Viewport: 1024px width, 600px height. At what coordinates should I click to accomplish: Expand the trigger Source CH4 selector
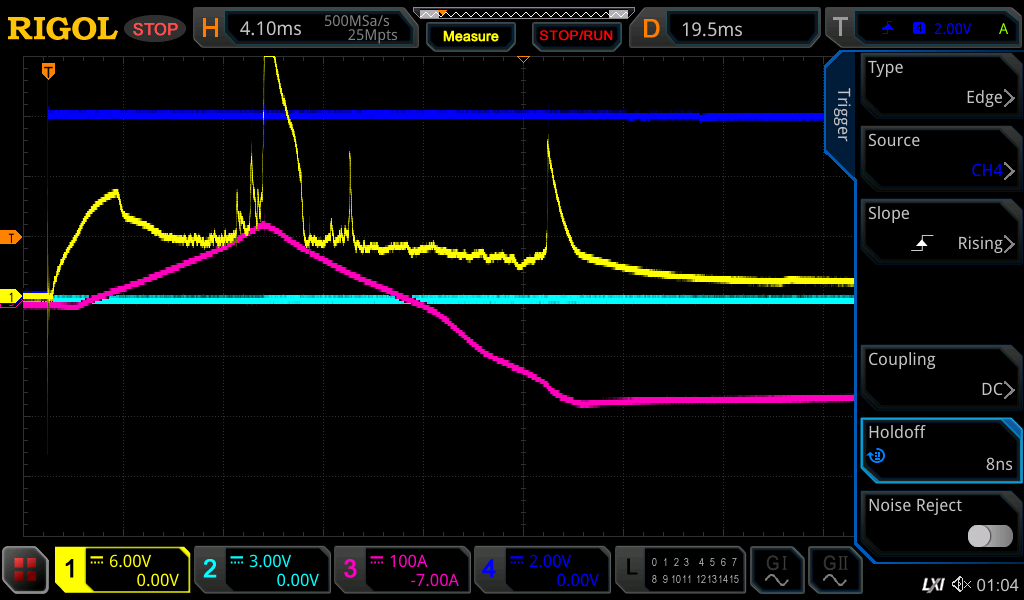coord(940,156)
